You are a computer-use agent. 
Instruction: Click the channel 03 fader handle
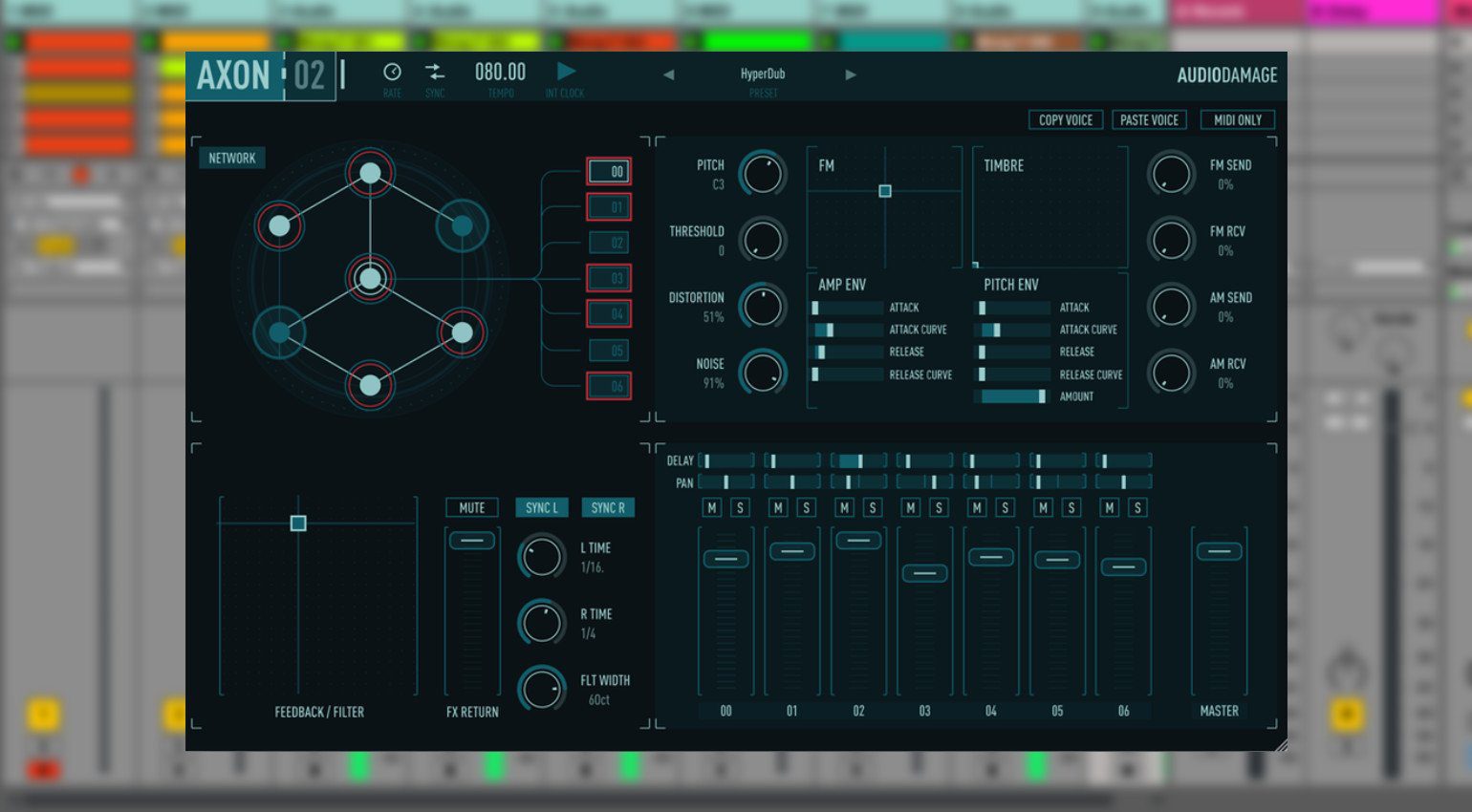click(924, 573)
